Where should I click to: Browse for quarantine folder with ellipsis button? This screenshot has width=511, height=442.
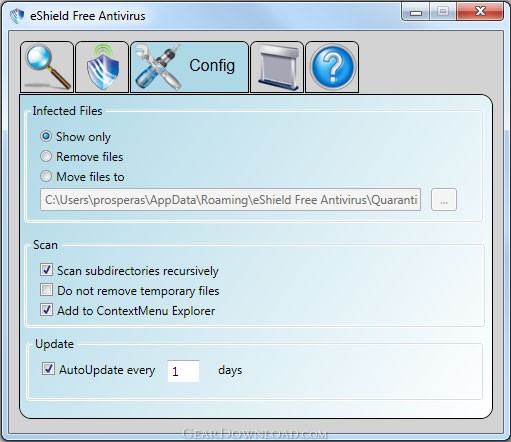pos(444,200)
